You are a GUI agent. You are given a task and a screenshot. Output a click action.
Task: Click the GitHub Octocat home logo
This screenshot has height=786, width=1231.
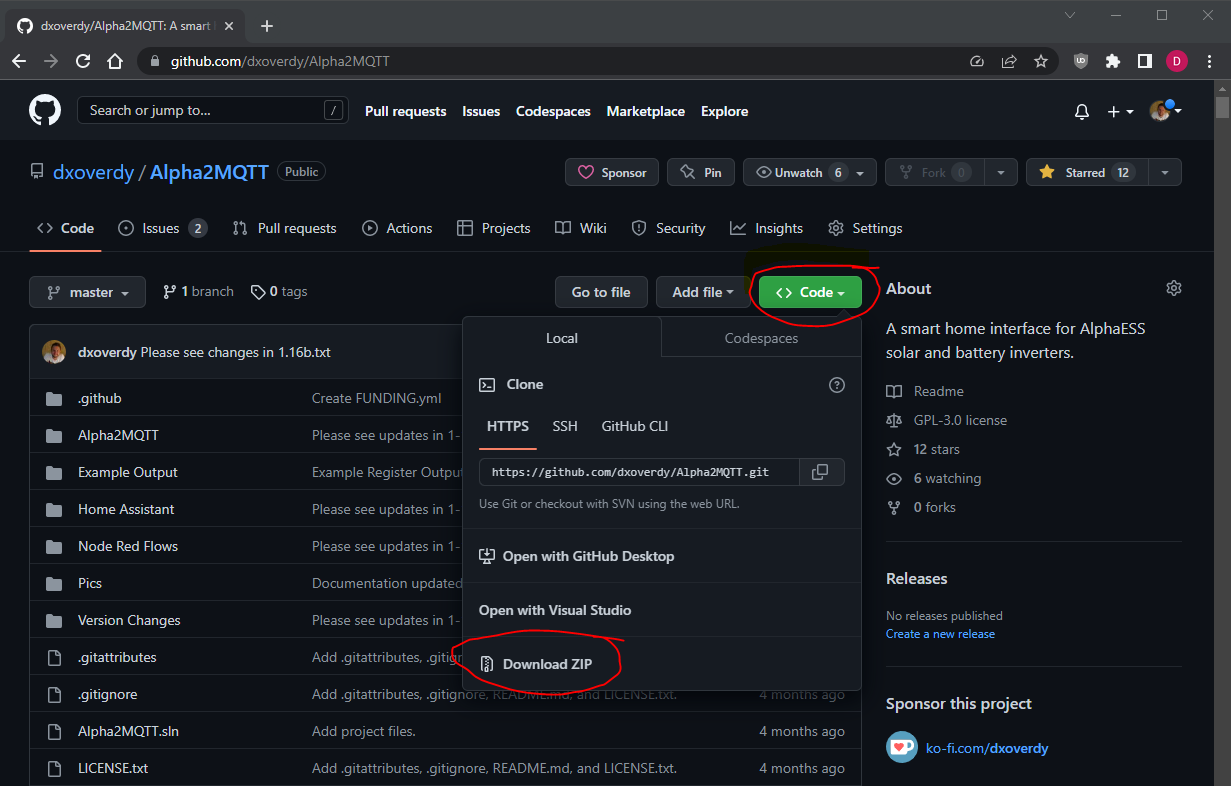45,110
